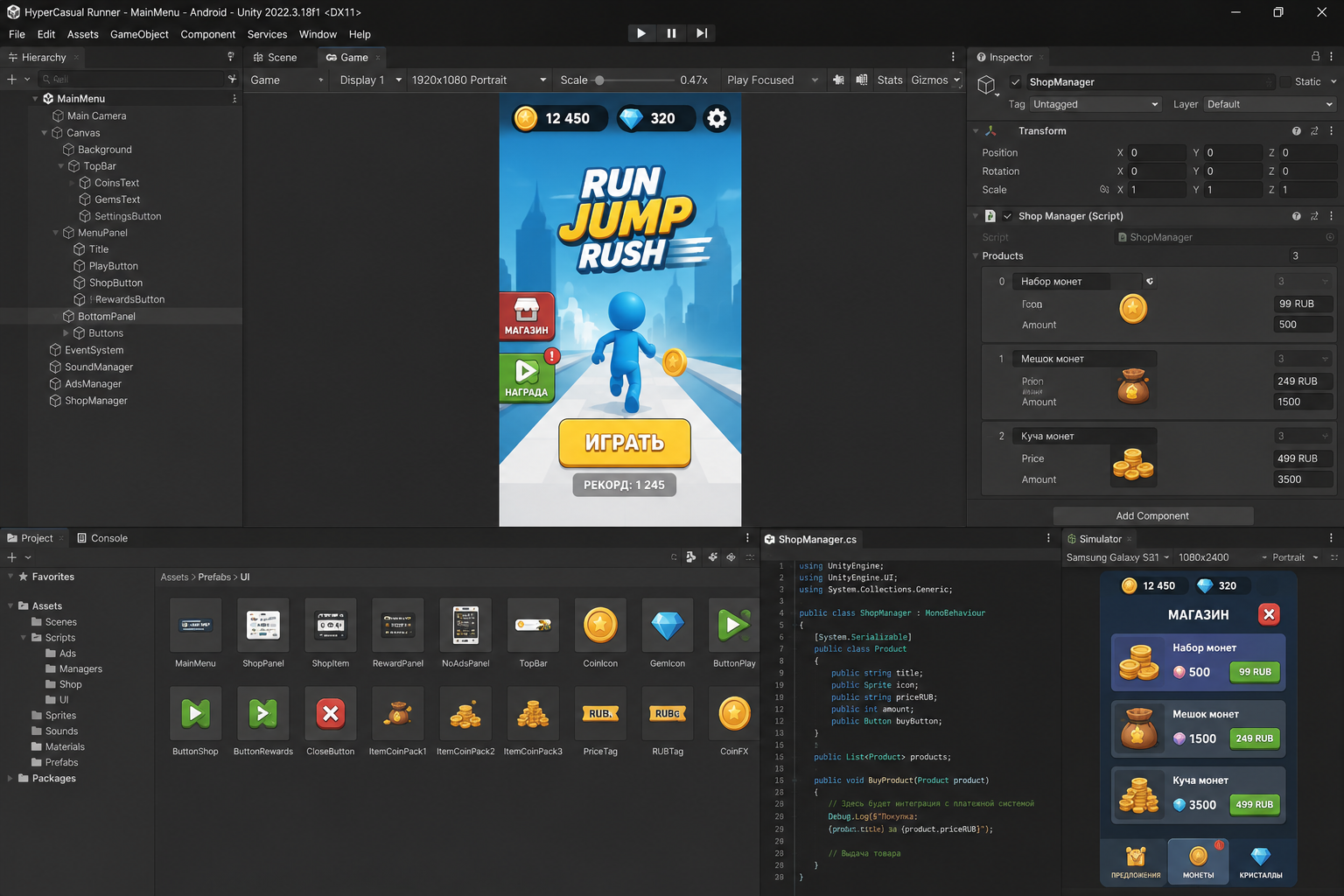The height and width of the screenshot is (896, 1344).
Task: Click the Play button in top toolbar
Action: [x=641, y=33]
